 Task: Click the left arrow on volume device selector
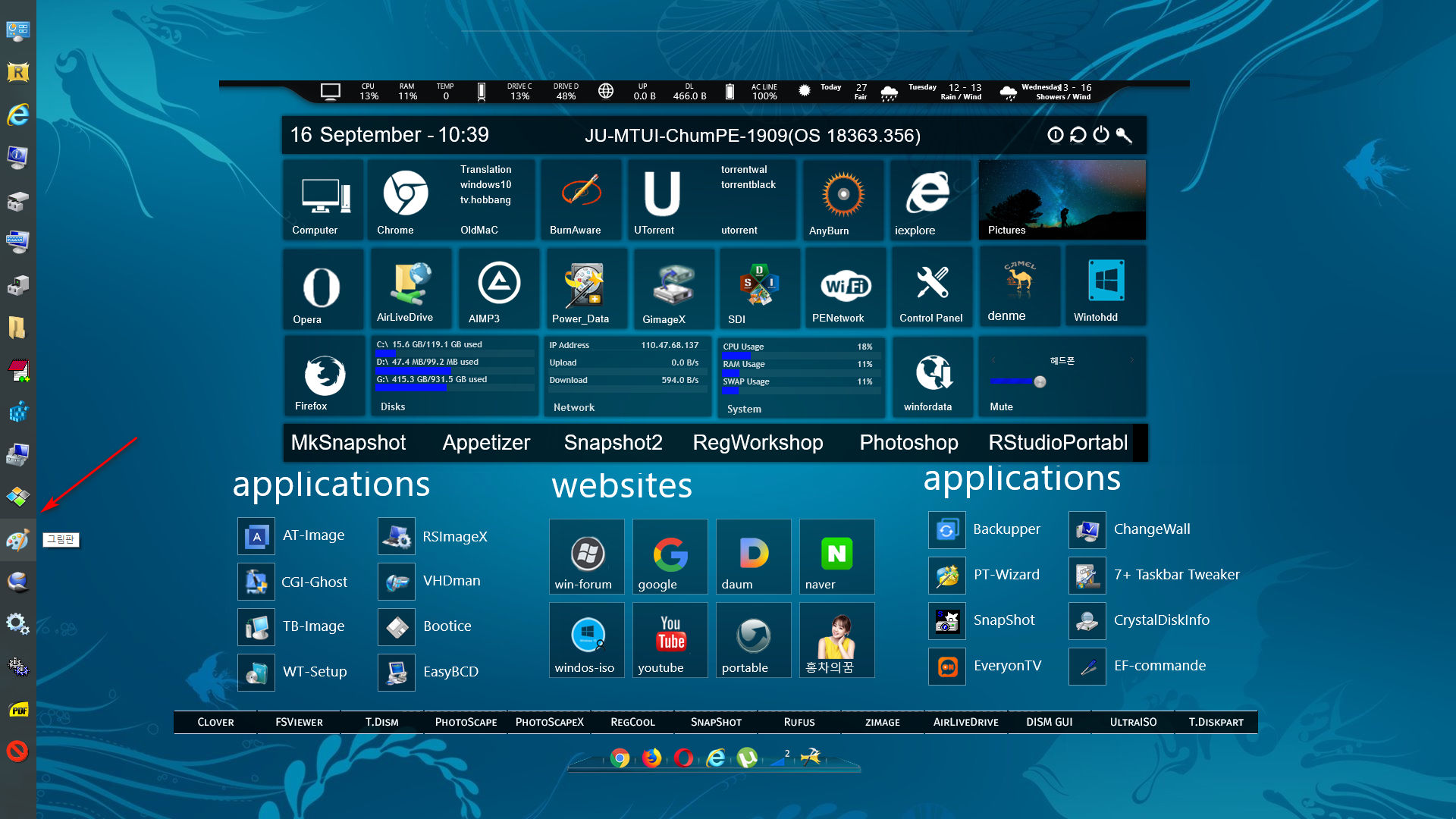993,360
